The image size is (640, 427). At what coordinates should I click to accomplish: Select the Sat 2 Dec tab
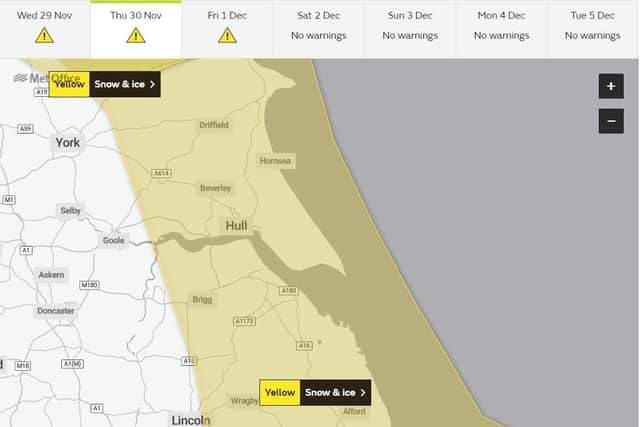[318, 29]
